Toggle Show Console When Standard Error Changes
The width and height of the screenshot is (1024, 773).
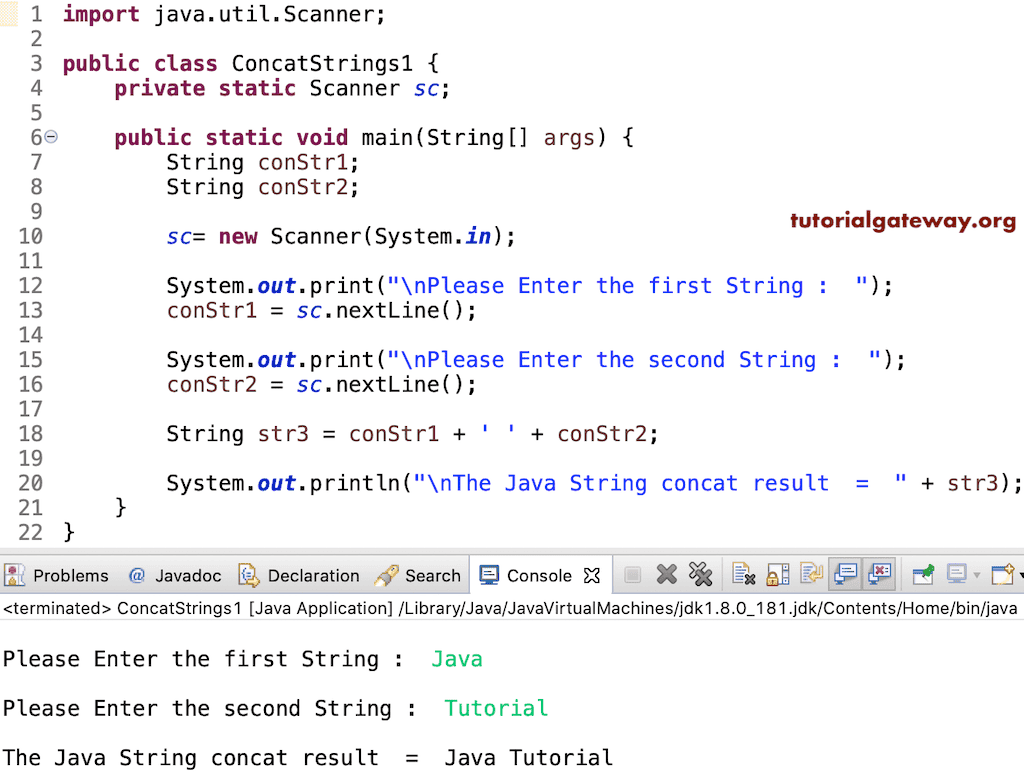(x=880, y=575)
